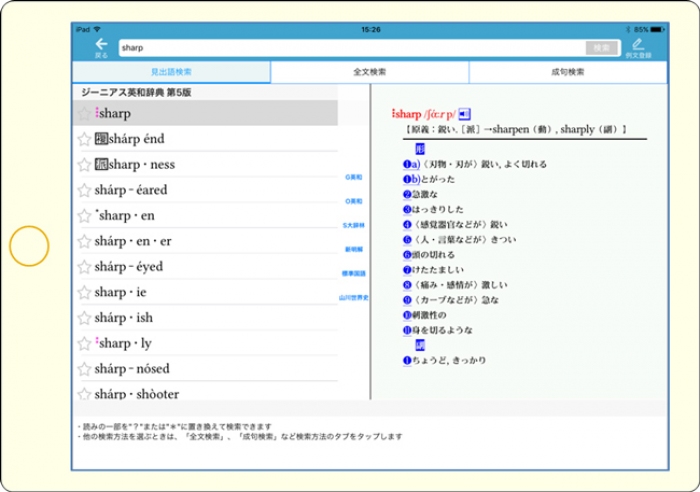Tap the 1a marker for 鋭い、よく切れる

click(x=410, y=164)
